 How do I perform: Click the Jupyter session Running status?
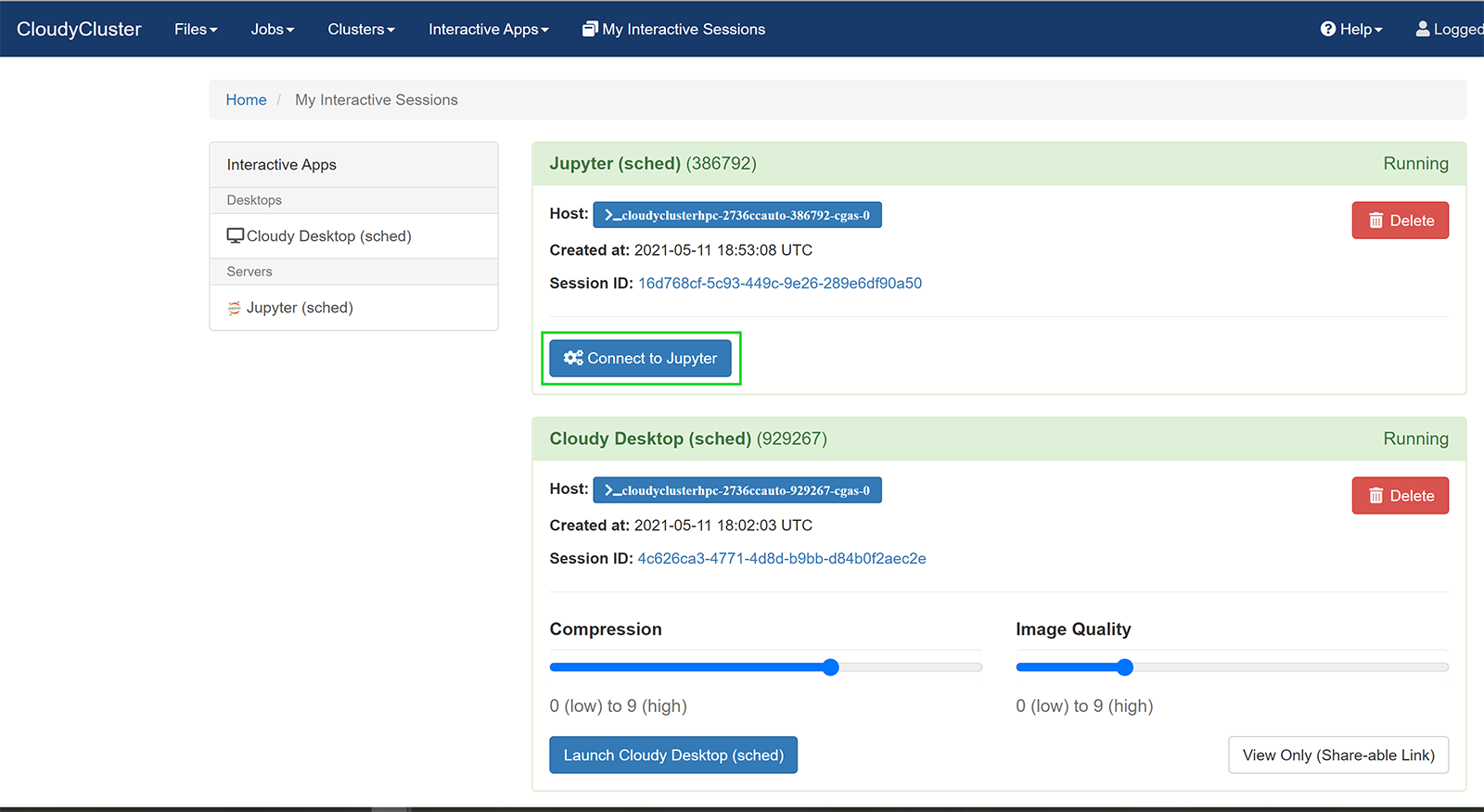point(1415,164)
